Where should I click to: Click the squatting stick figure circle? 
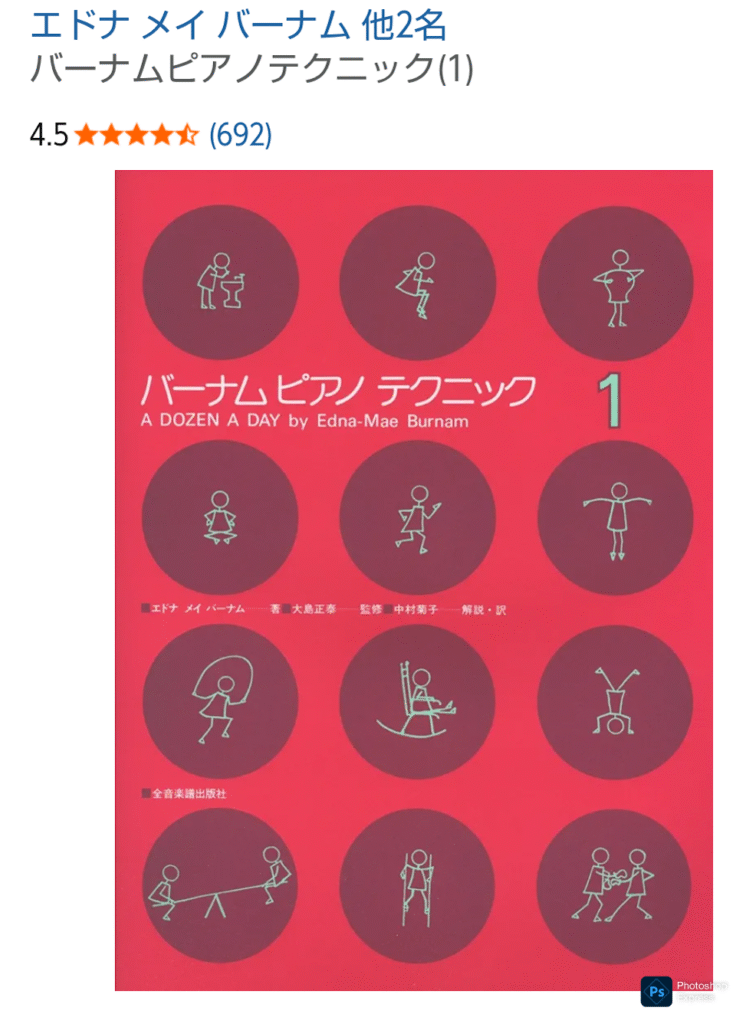pyautogui.click(x=418, y=283)
